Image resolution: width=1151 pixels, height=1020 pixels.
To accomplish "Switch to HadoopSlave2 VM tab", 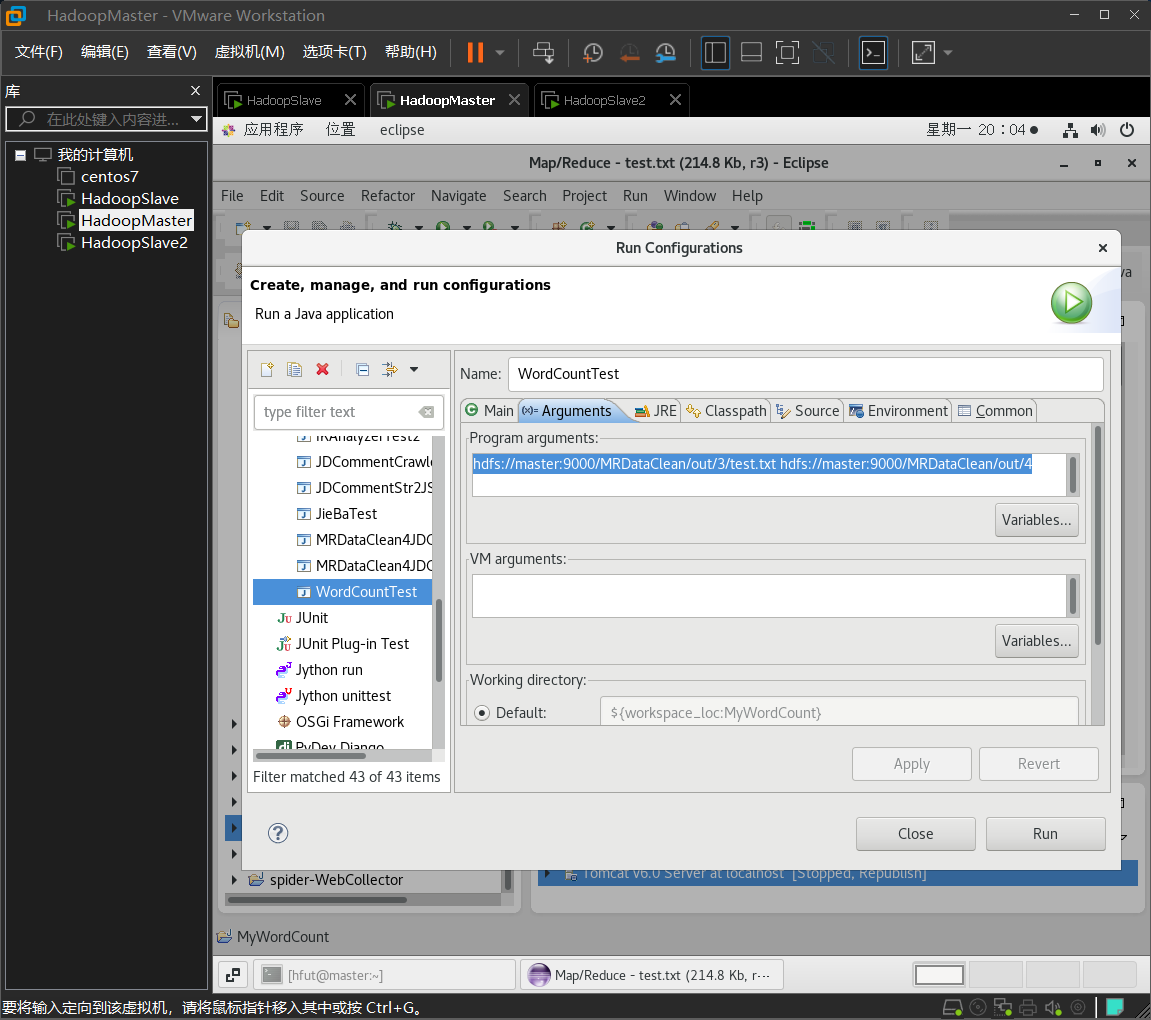I will 604,100.
